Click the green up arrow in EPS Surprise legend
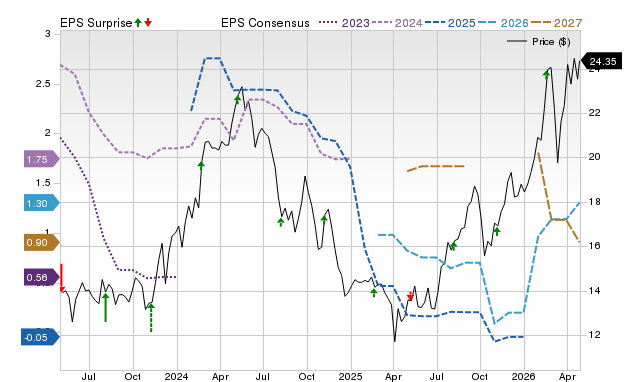The image size is (640, 382). [x=138, y=22]
